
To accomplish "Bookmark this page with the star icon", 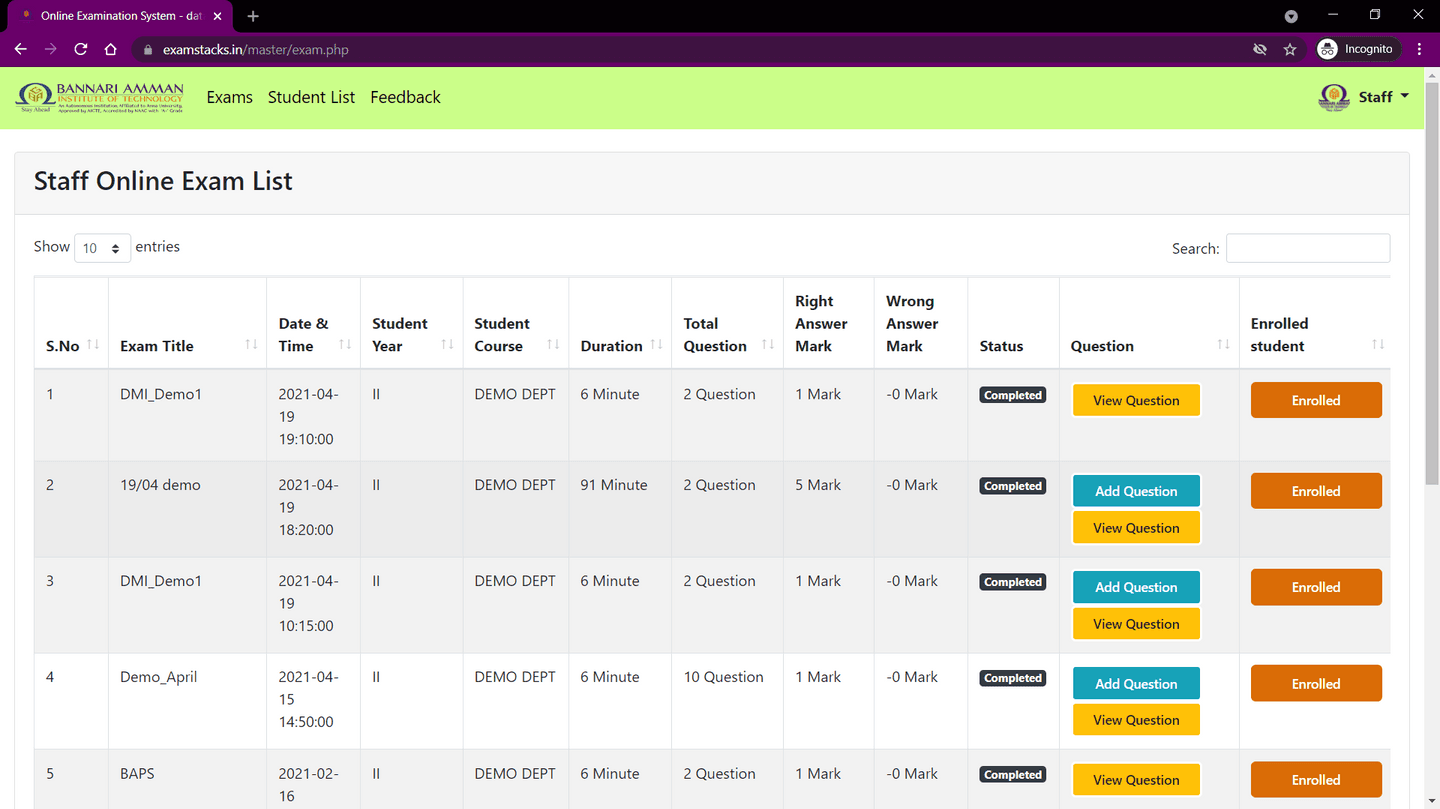I will [1290, 49].
